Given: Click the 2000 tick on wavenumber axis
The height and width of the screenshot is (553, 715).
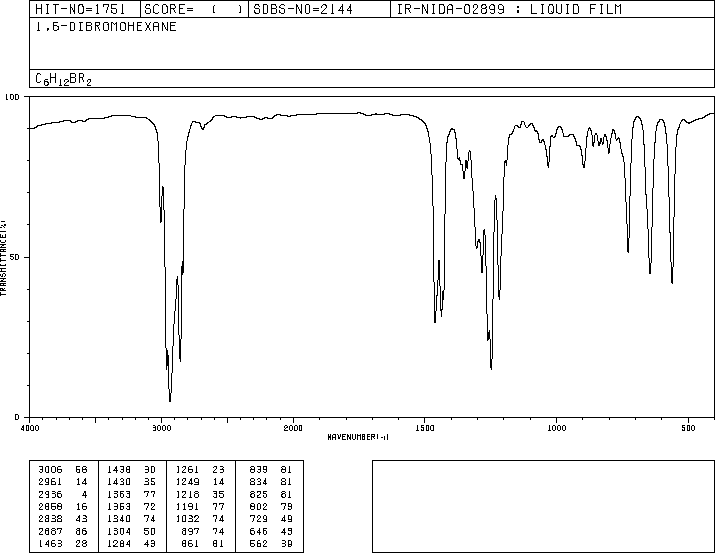Looking at the screenshot, I should pyautogui.click(x=293, y=428).
